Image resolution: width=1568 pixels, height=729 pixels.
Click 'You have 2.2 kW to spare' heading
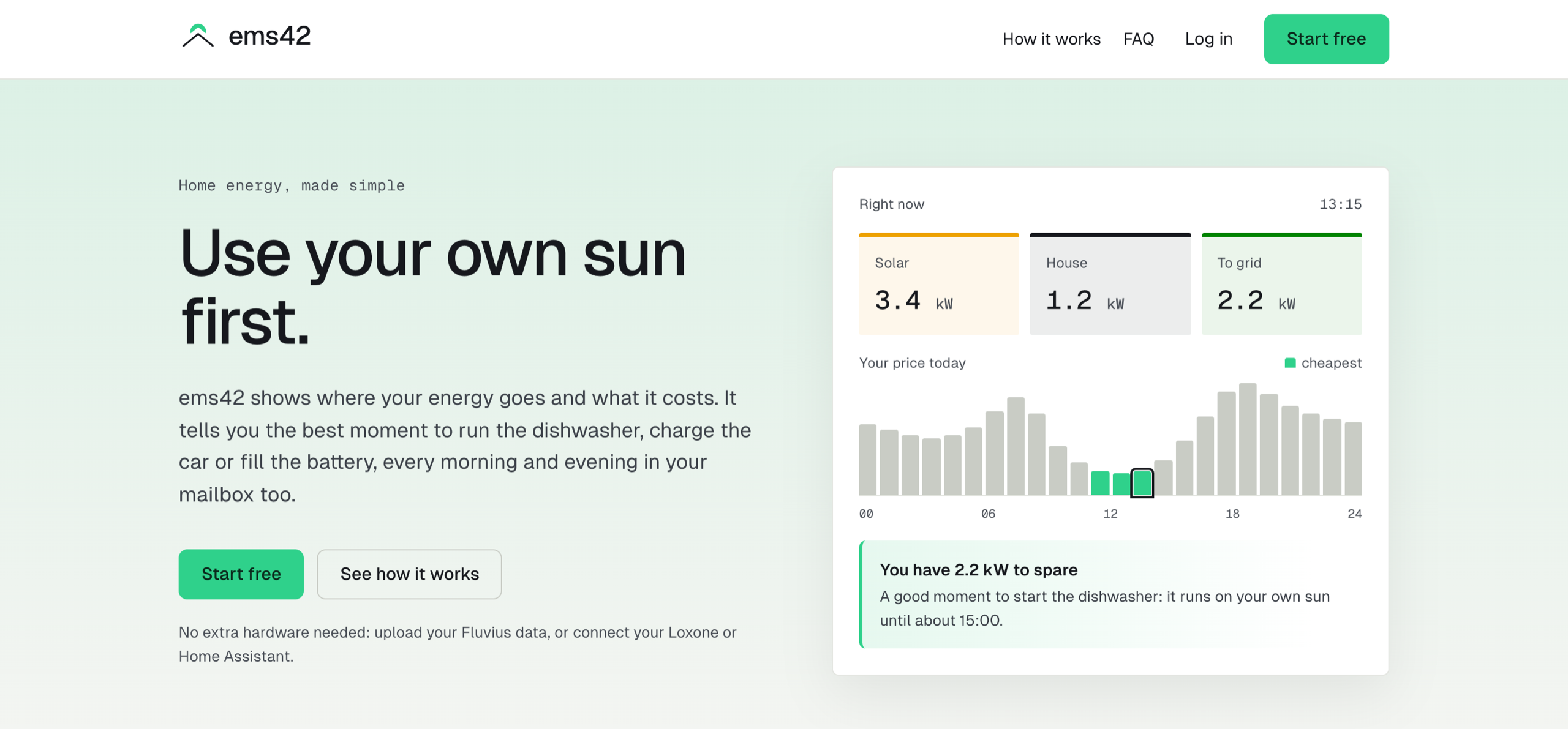(979, 570)
